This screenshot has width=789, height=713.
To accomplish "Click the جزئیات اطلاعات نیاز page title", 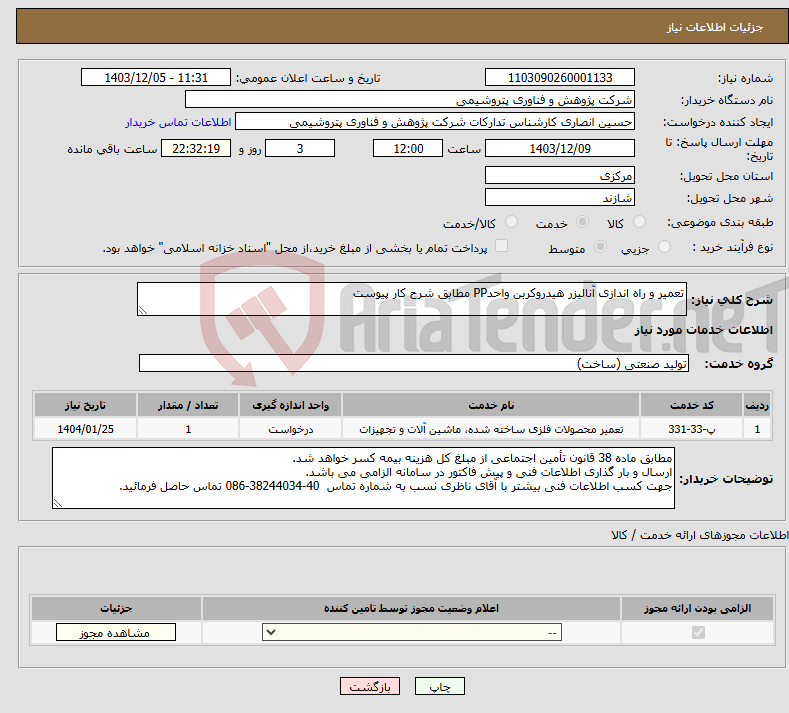I will [715, 27].
